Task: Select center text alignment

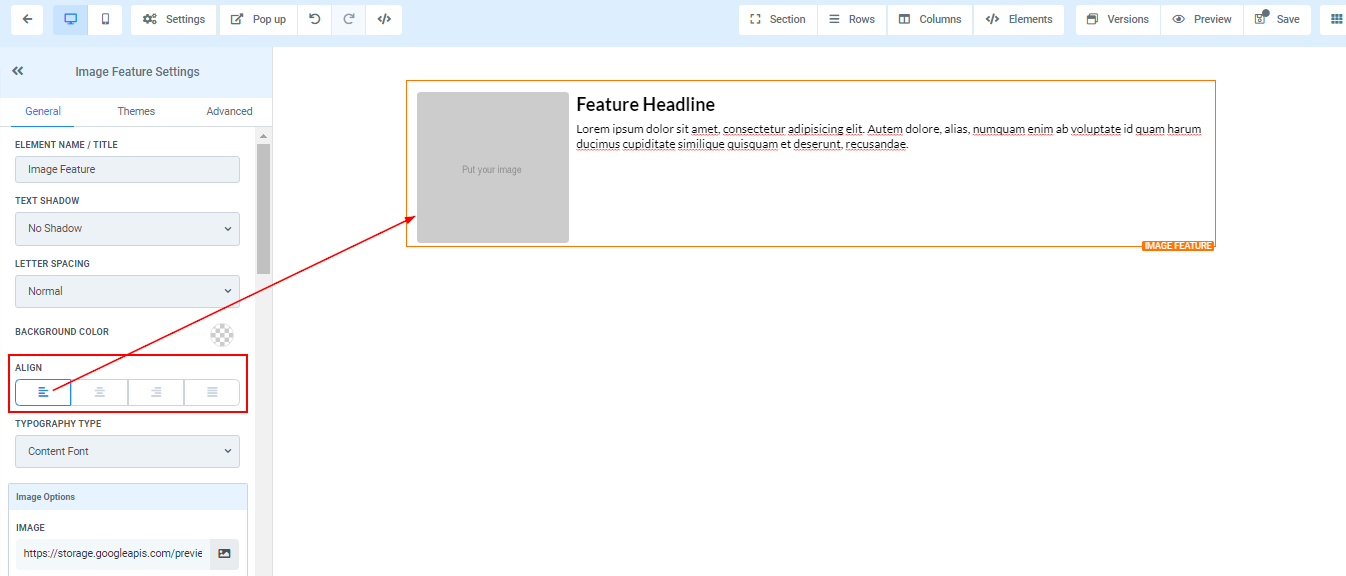Action: click(x=99, y=392)
